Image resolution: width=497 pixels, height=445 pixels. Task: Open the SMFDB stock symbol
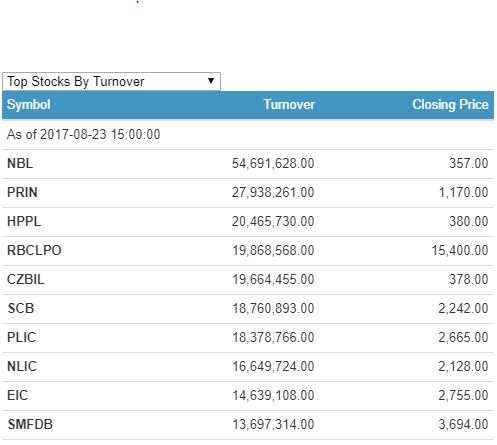[x=30, y=424]
